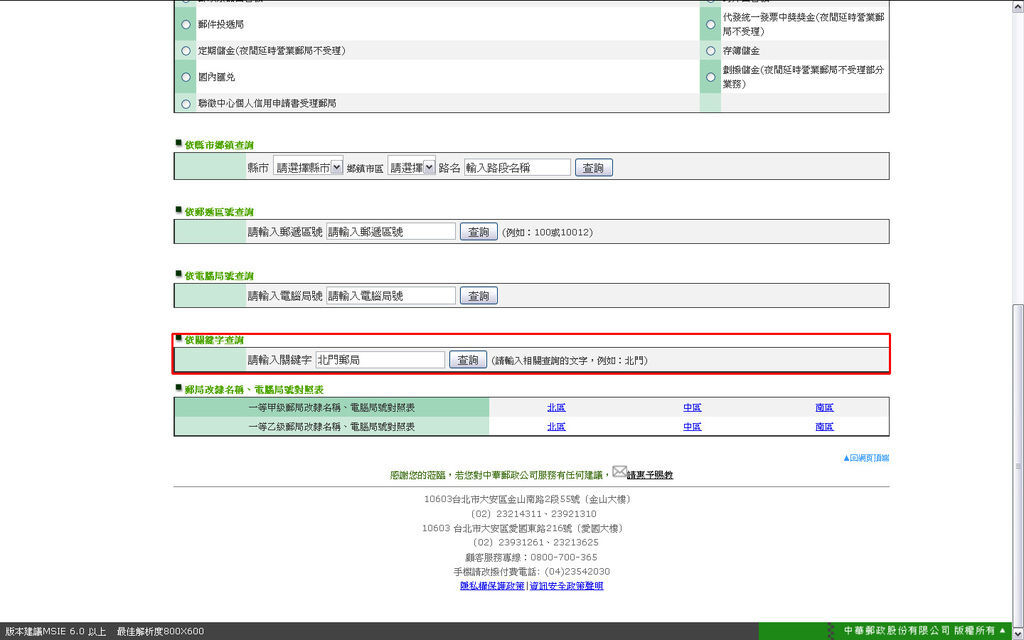Focus the 請輸入電腦局號 field
Image resolution: width=1024 pixels, height=640 pixels.
pos(391,295)
